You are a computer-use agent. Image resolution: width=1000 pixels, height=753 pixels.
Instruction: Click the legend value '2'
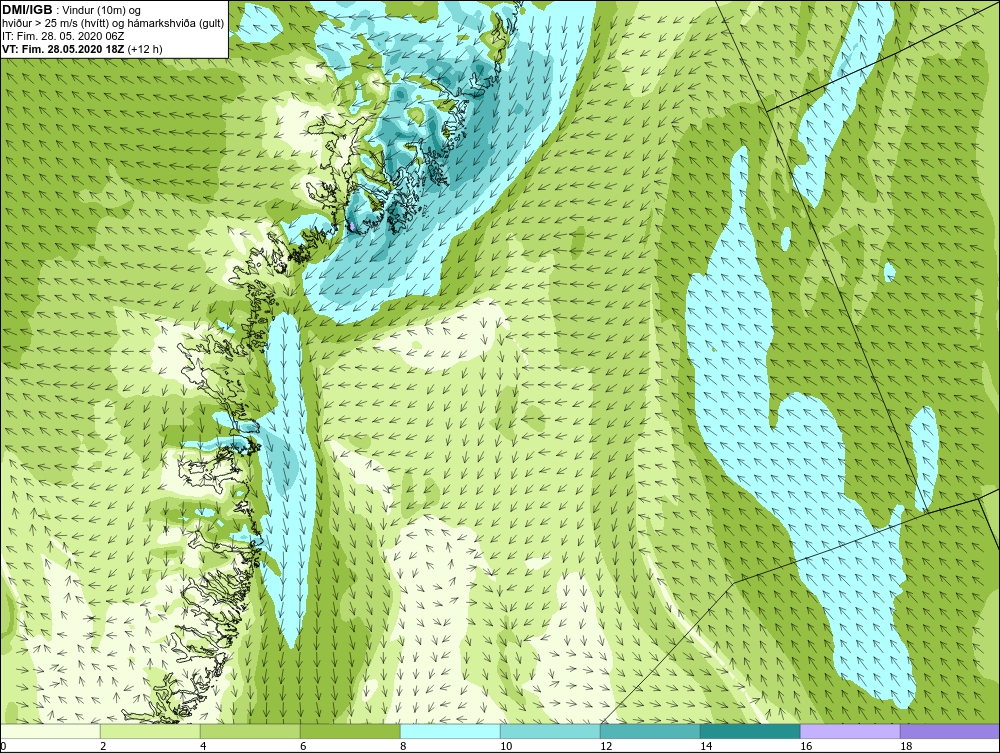coord(103,746)
